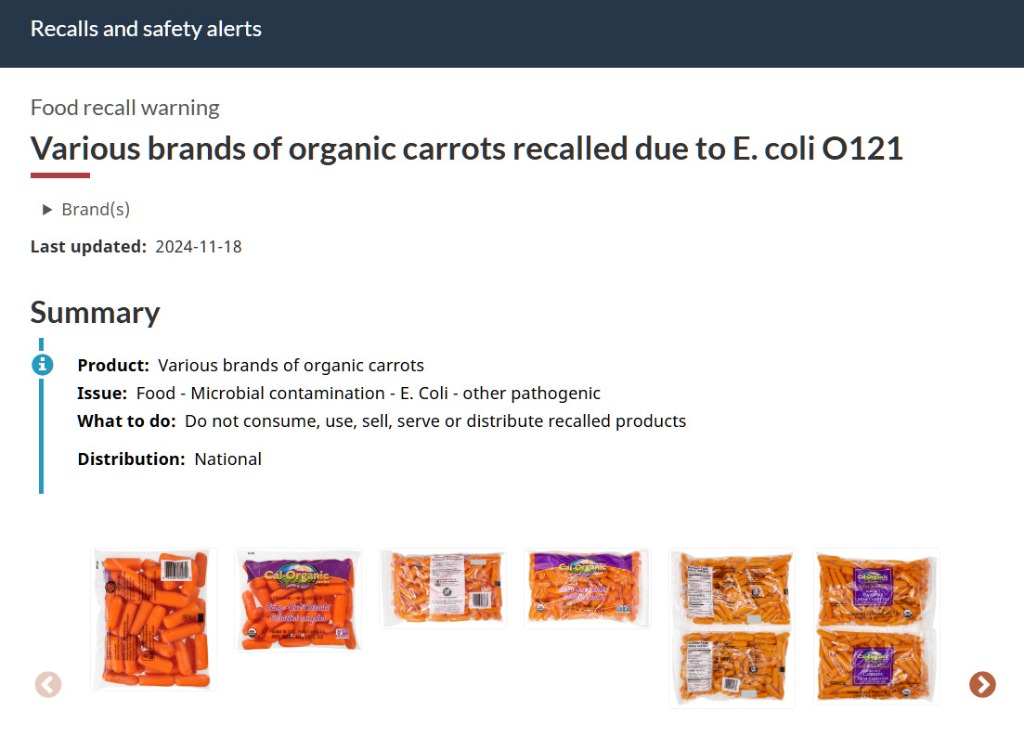Expand the Brand(s) disclosure triangle
Image resolution: width=1024 pixels, height=750 pixels.
(x=47, y=210)
